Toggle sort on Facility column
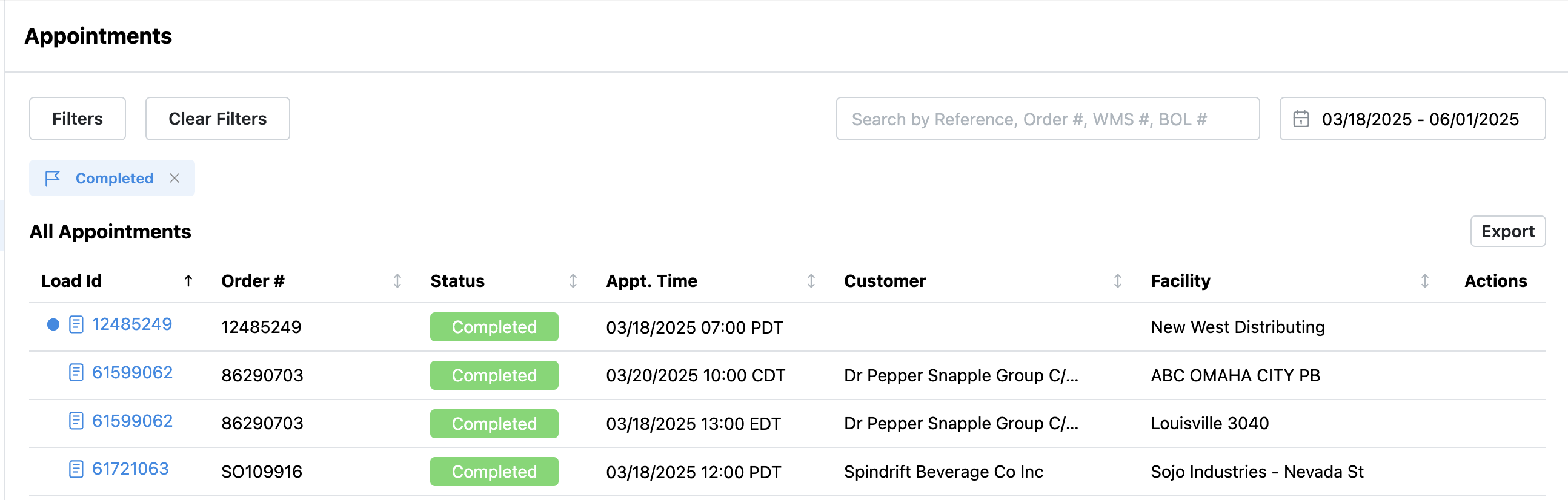Screen dimensions: 1568x500 tap(1425, 280)
